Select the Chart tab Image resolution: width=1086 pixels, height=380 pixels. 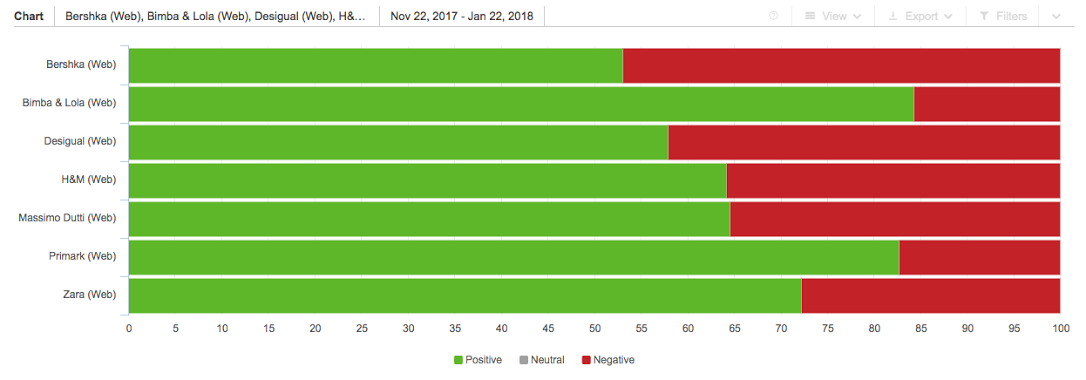(x=29, y=16)
